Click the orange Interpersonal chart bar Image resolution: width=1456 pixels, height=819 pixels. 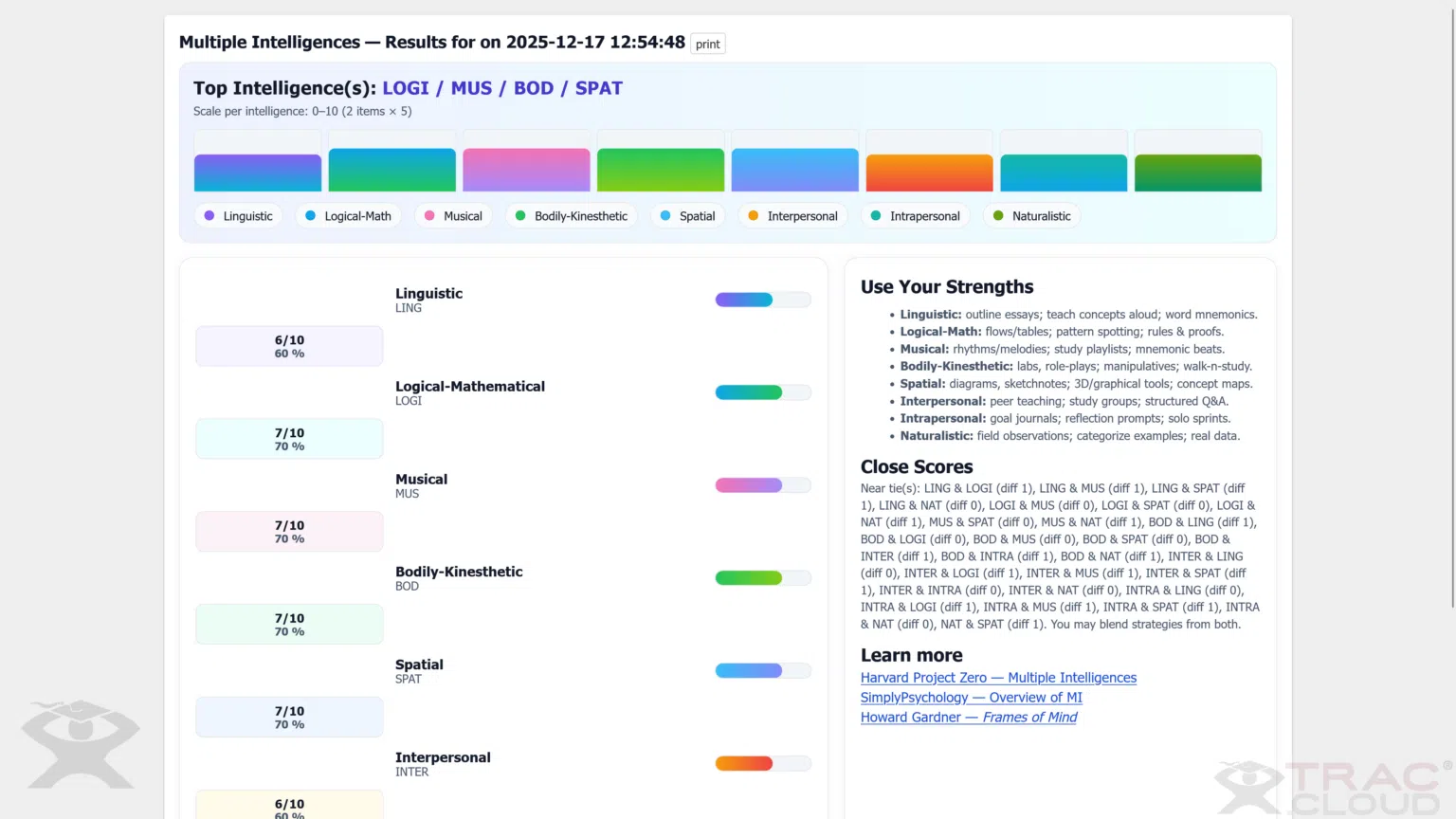click(929, 173)
